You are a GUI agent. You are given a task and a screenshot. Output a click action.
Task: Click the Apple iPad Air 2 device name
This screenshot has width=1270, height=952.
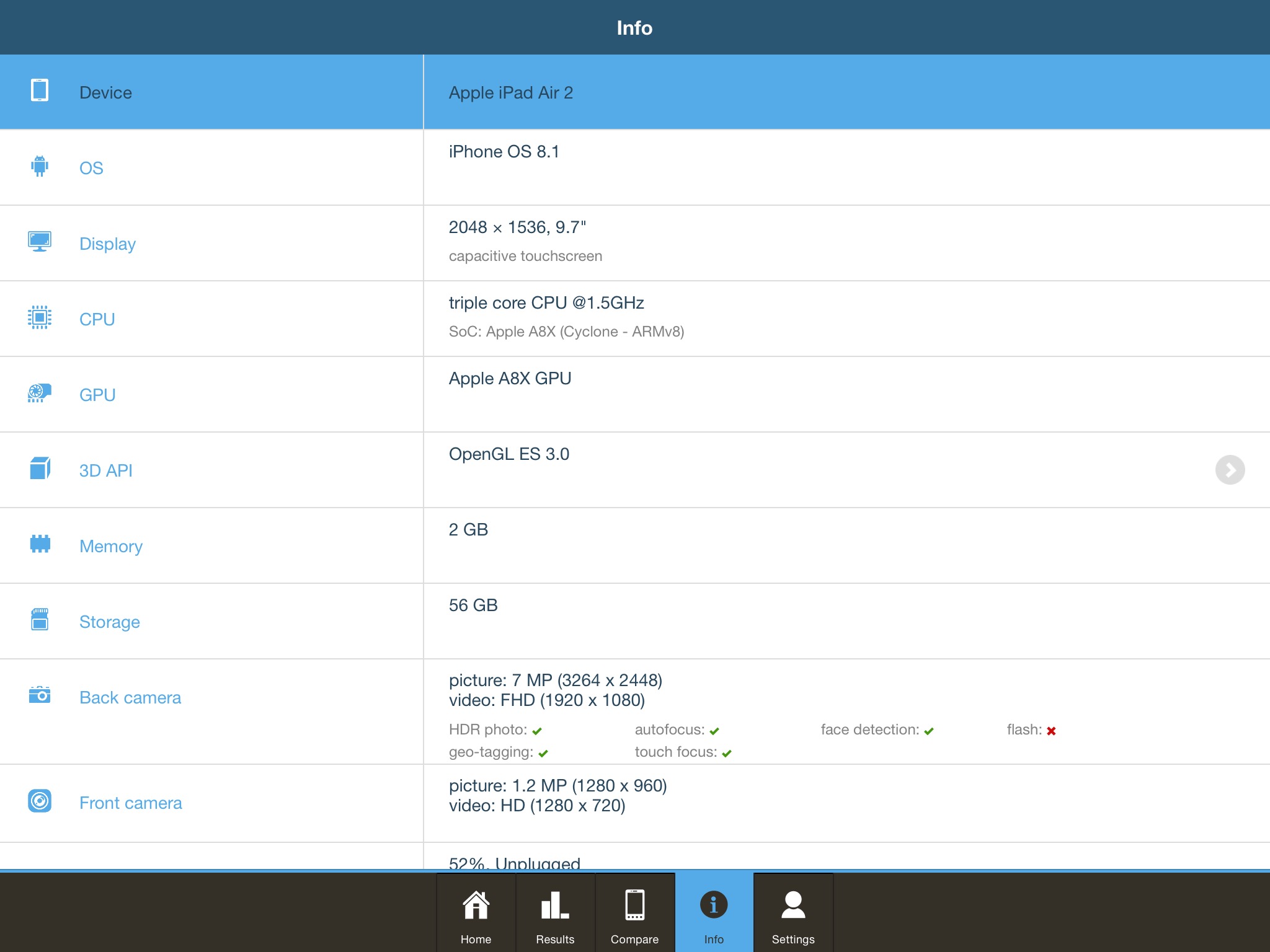tap(511, 93)
